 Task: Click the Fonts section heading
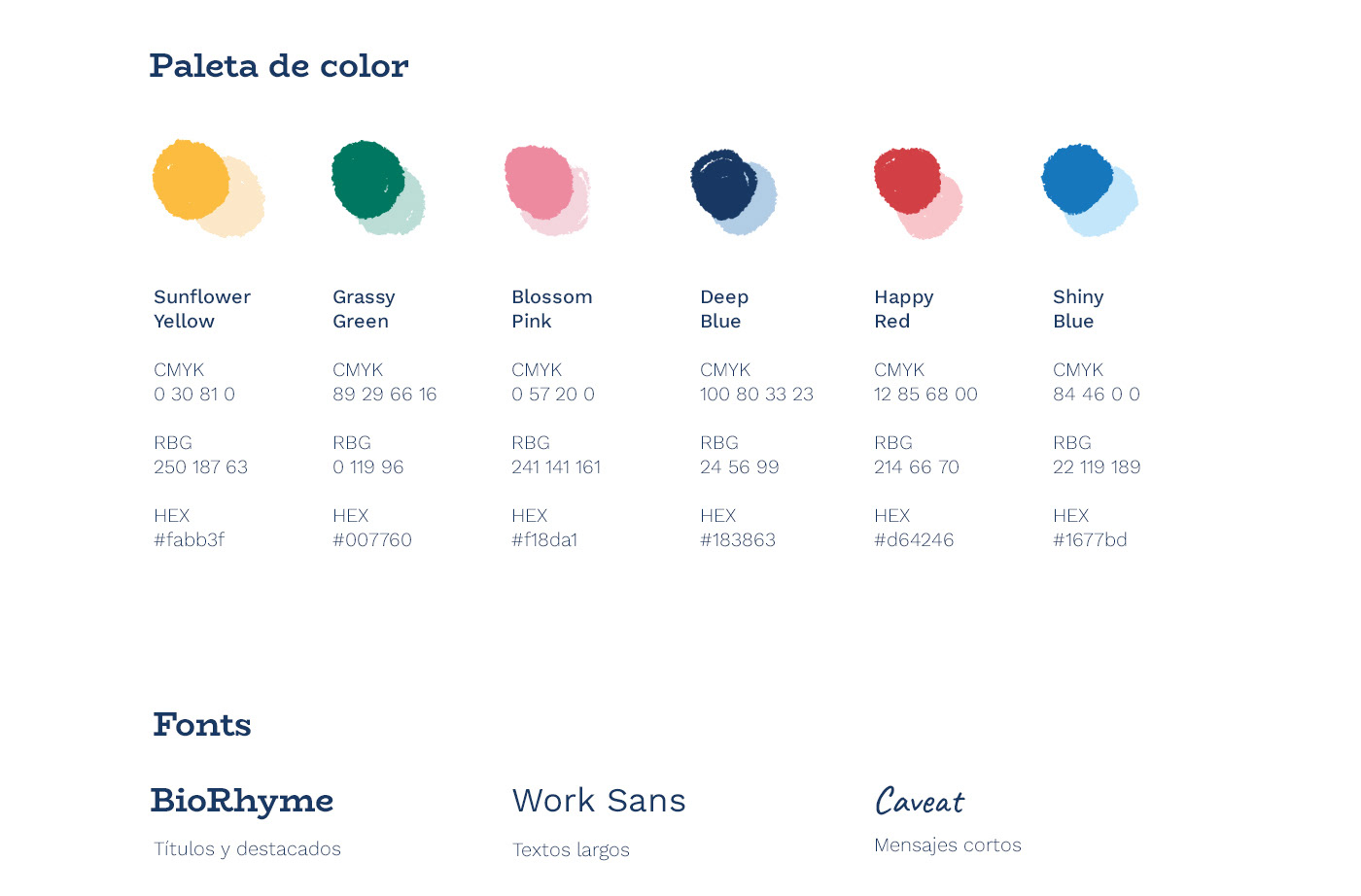pyautogui.click(x=202, y=725)
